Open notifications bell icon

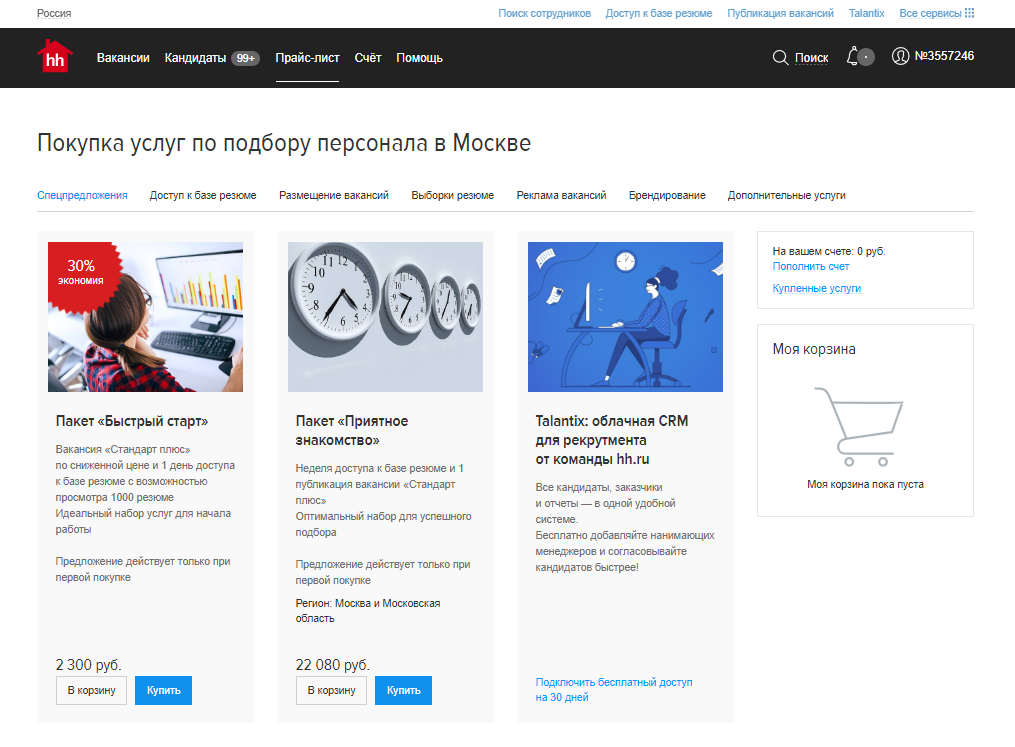tap(853, 56)
